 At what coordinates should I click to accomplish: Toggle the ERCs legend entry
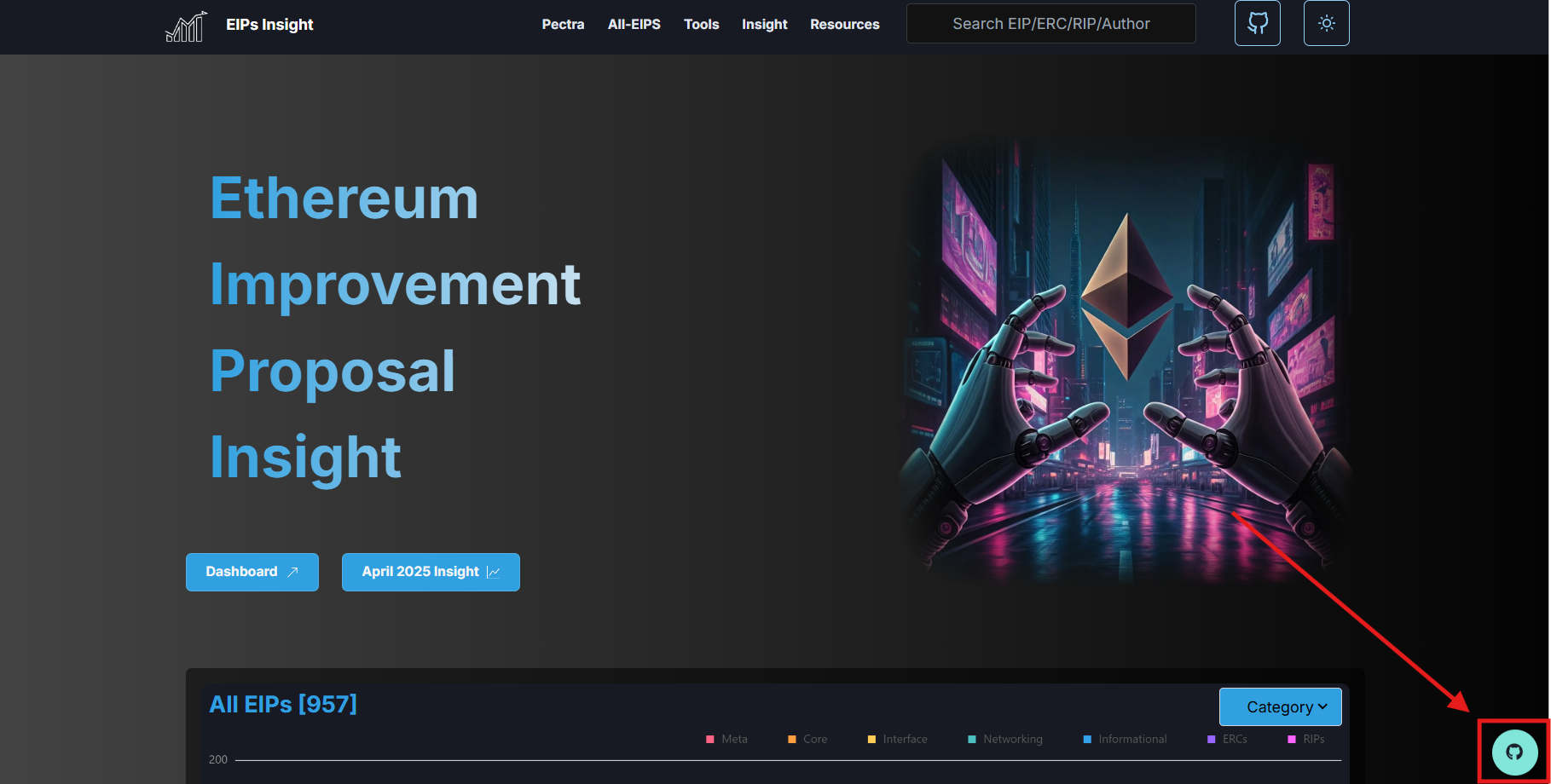1227,739
